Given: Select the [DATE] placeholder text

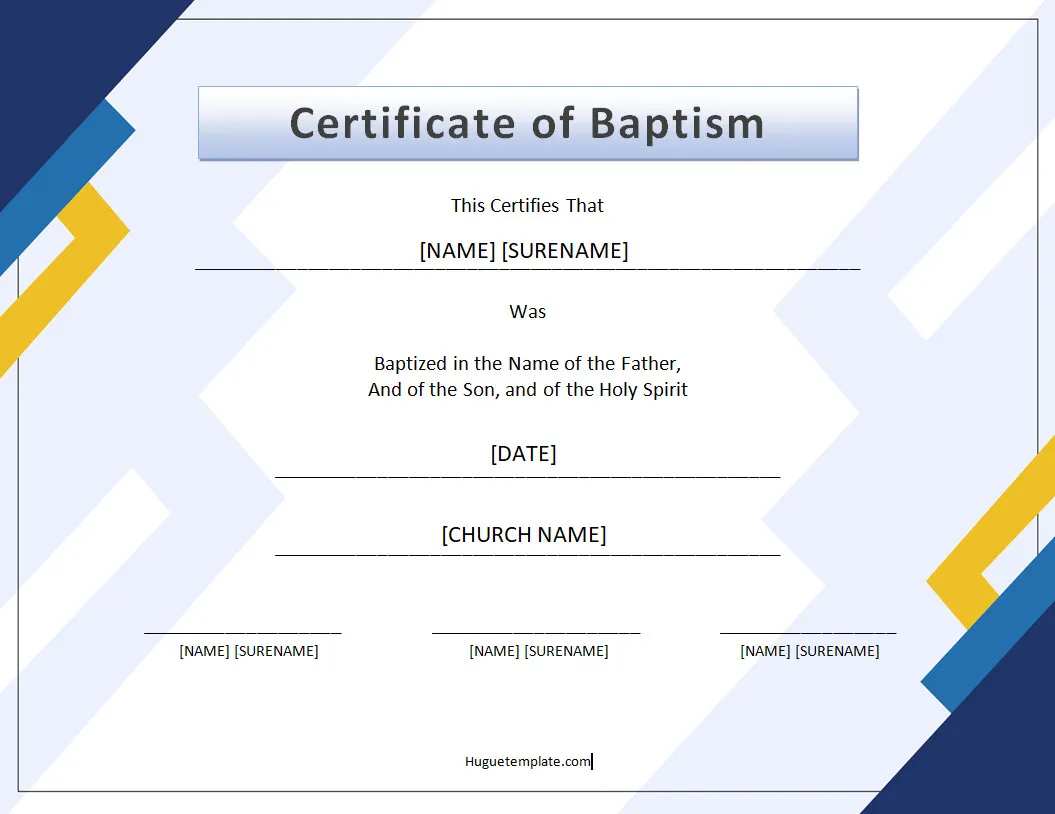Looking at the screenshot, I should [x=522, y=453].
